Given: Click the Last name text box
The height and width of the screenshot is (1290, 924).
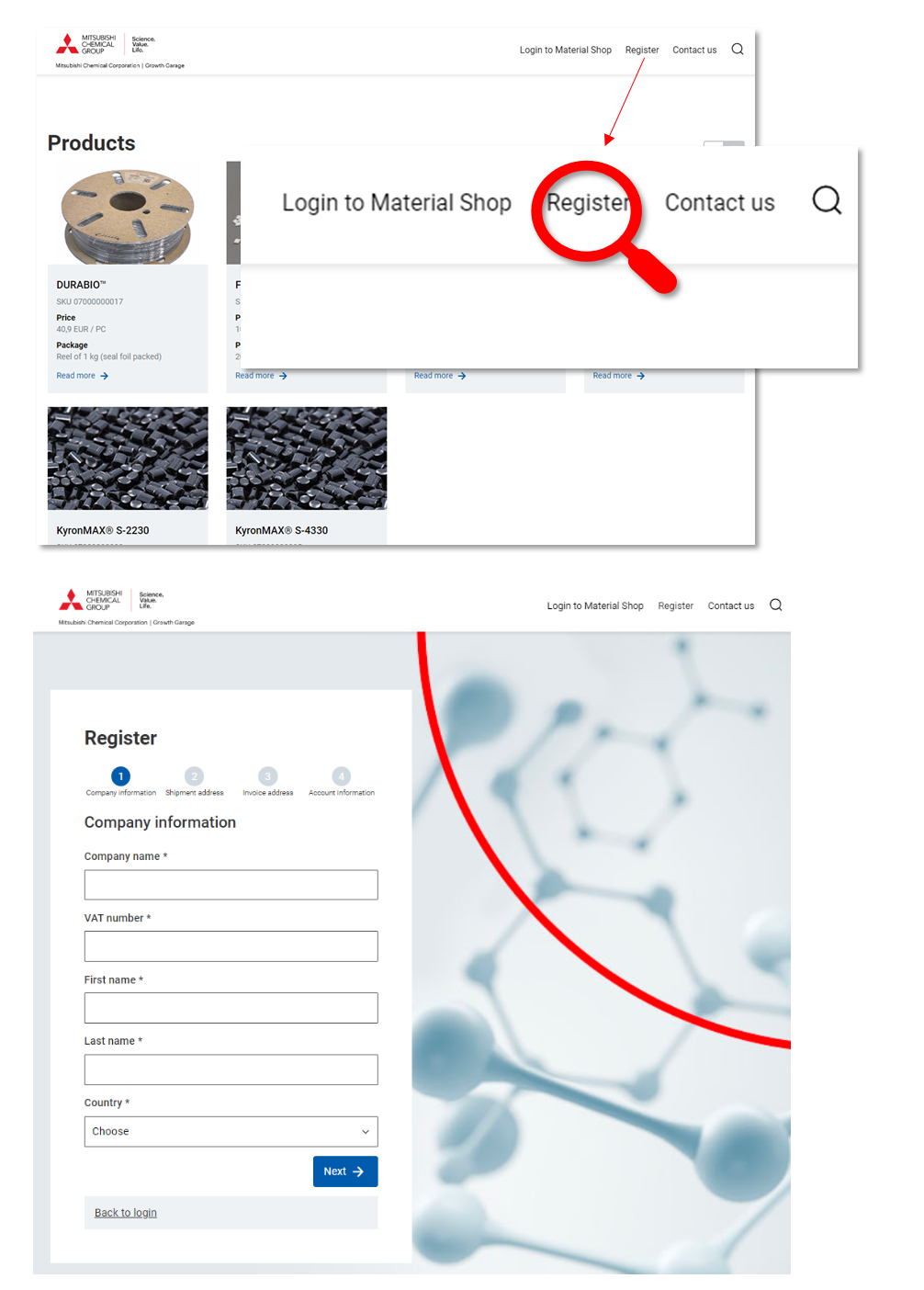Looking at the screenshot, I should pyautogui.click(x=231, y=1069).
